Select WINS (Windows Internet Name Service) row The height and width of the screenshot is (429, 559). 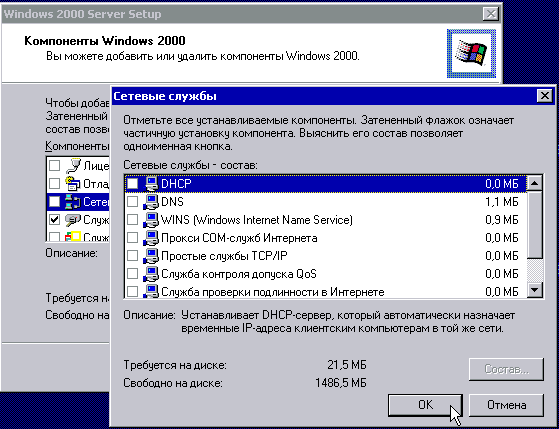coord(325,220)
